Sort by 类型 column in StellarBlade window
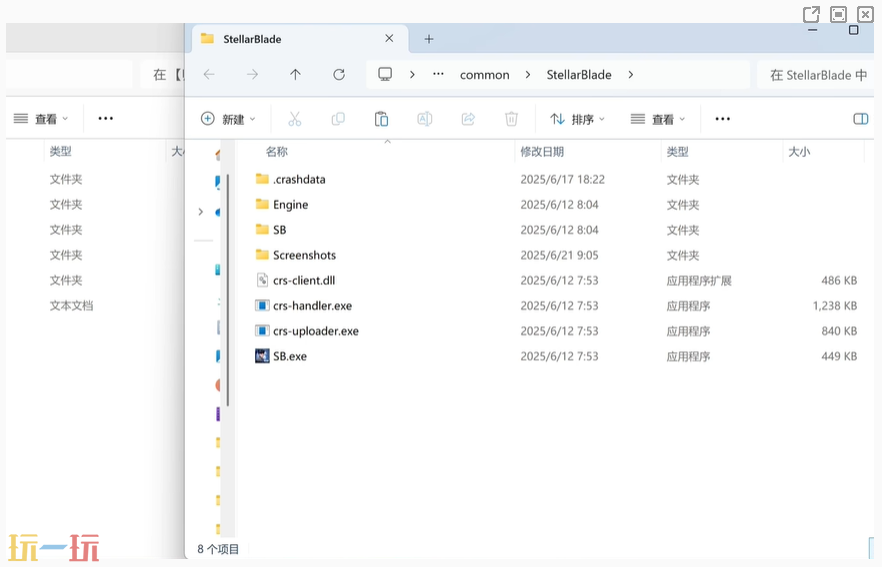This screenshot has height=567, width=882. pos(677,151)
